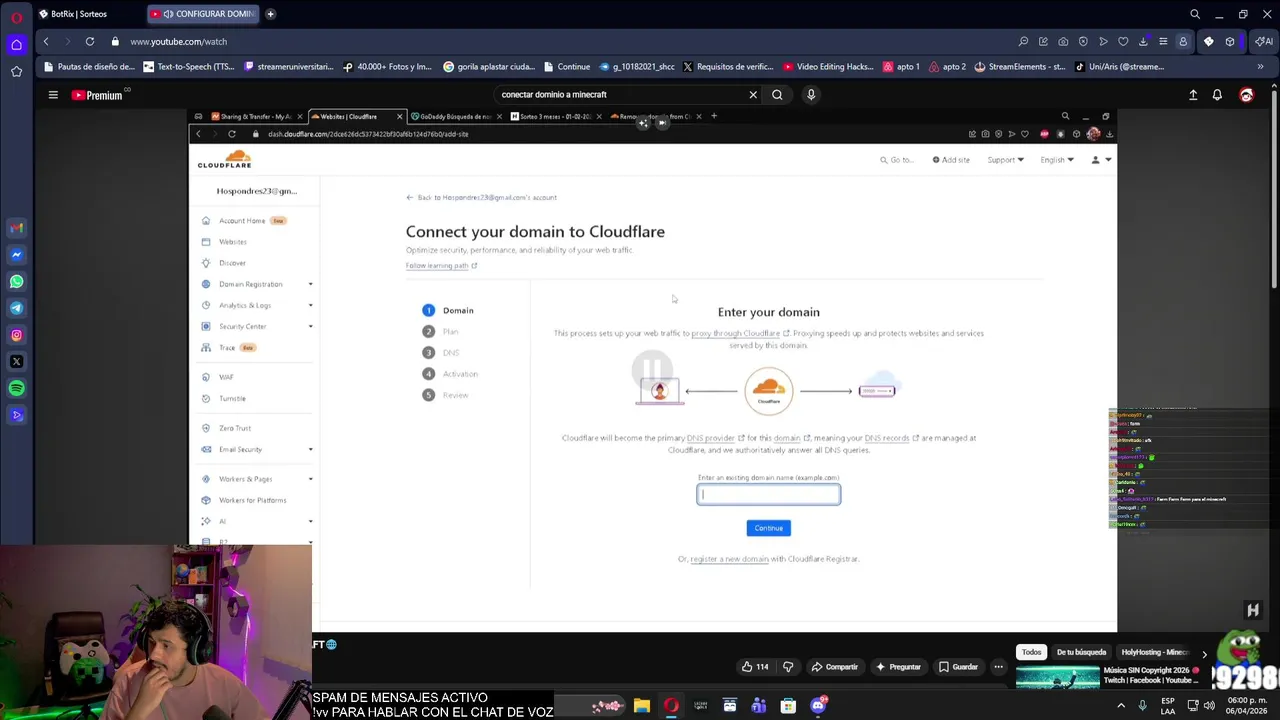Viewport: 1280px width, 720px height.
Task: Open Cloudflare user account dropdown
Action: pos(1101,160)
